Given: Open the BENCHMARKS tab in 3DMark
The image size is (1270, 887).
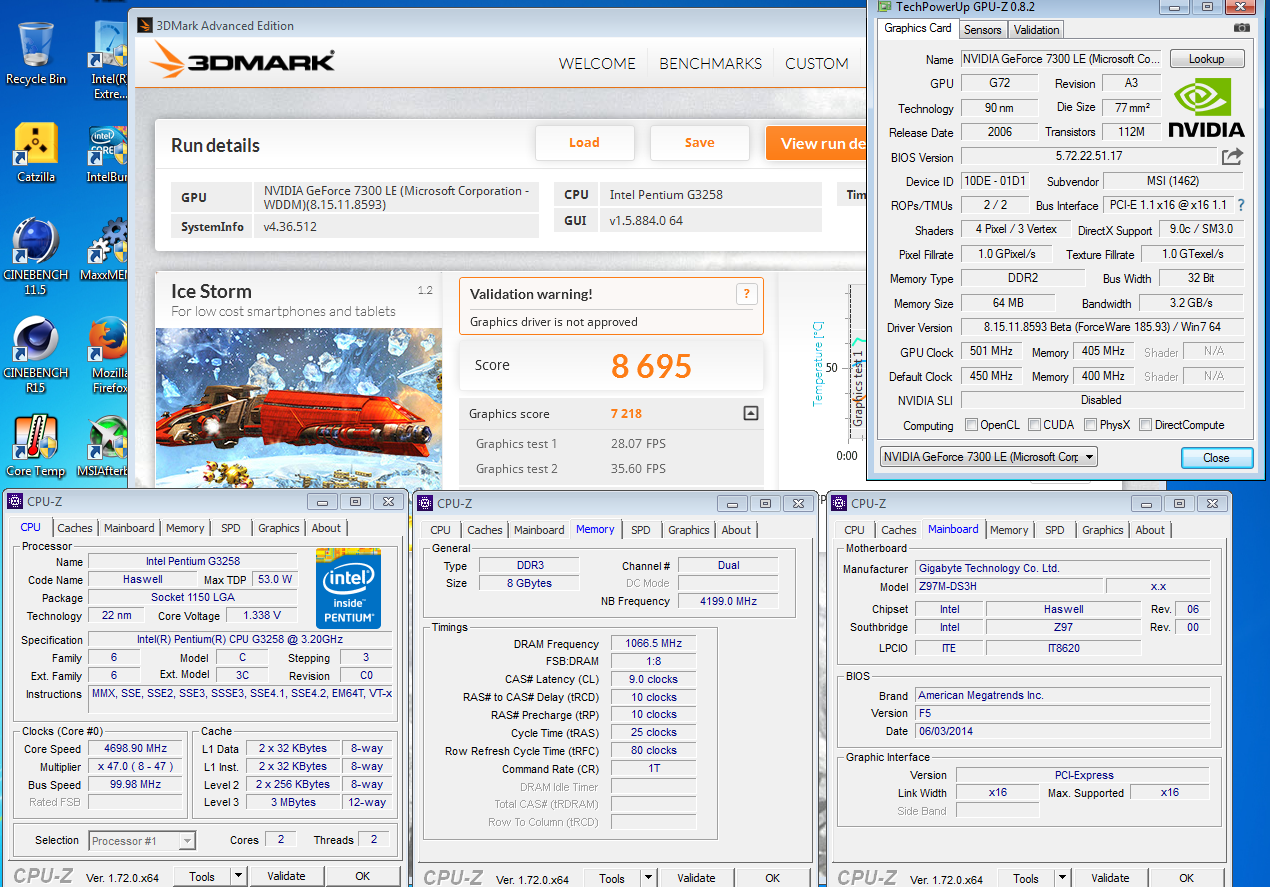Looking at the screenshot, I should coord(710,63).
